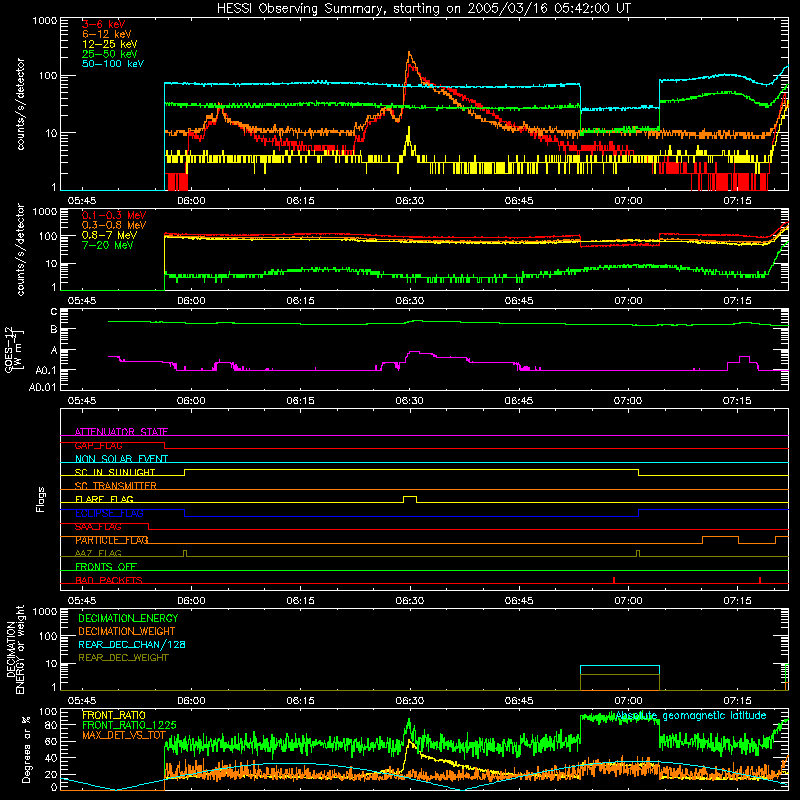
Task: Click the PARTICLE_FLAG label
Action: 112,540
